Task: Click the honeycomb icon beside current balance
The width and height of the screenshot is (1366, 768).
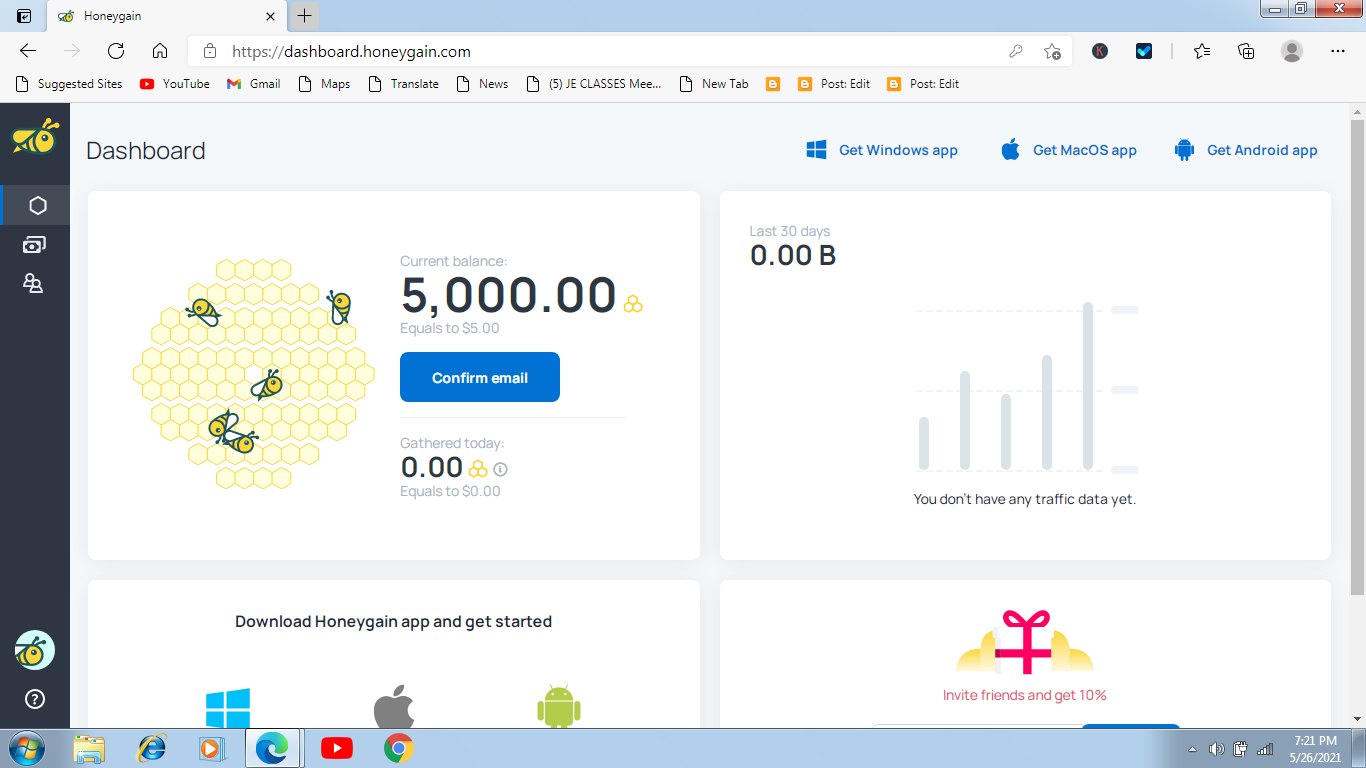Action: pos(633,302)
